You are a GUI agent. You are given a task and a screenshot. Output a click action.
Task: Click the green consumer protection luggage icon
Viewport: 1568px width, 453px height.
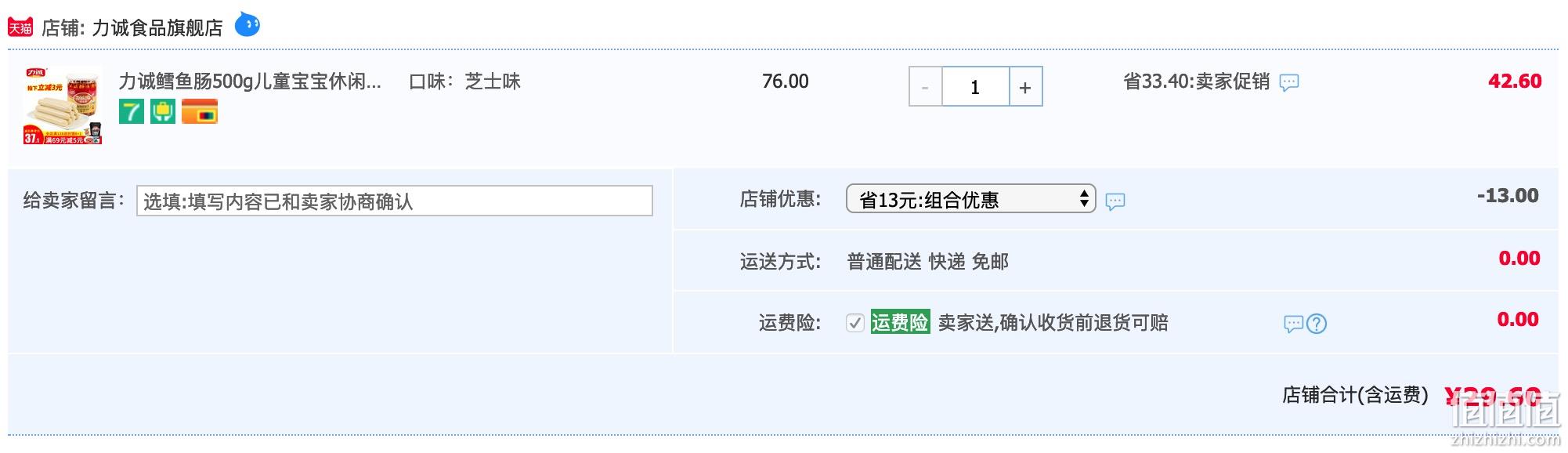[163, 112]
